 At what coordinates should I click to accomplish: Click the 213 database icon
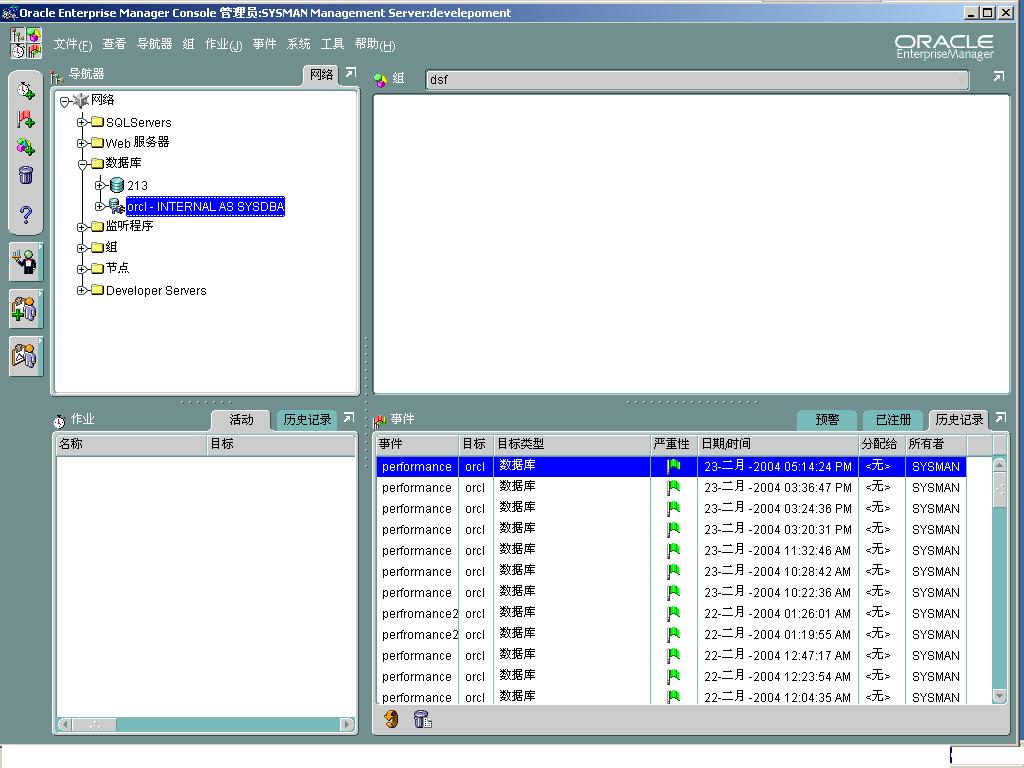(x=117, y=185)
